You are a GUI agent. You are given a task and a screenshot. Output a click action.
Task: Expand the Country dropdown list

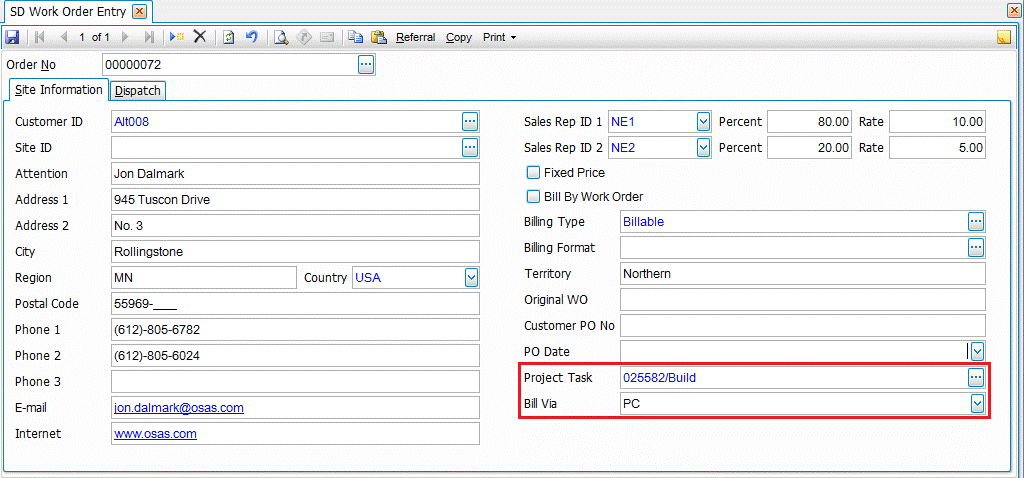[471, 278]
